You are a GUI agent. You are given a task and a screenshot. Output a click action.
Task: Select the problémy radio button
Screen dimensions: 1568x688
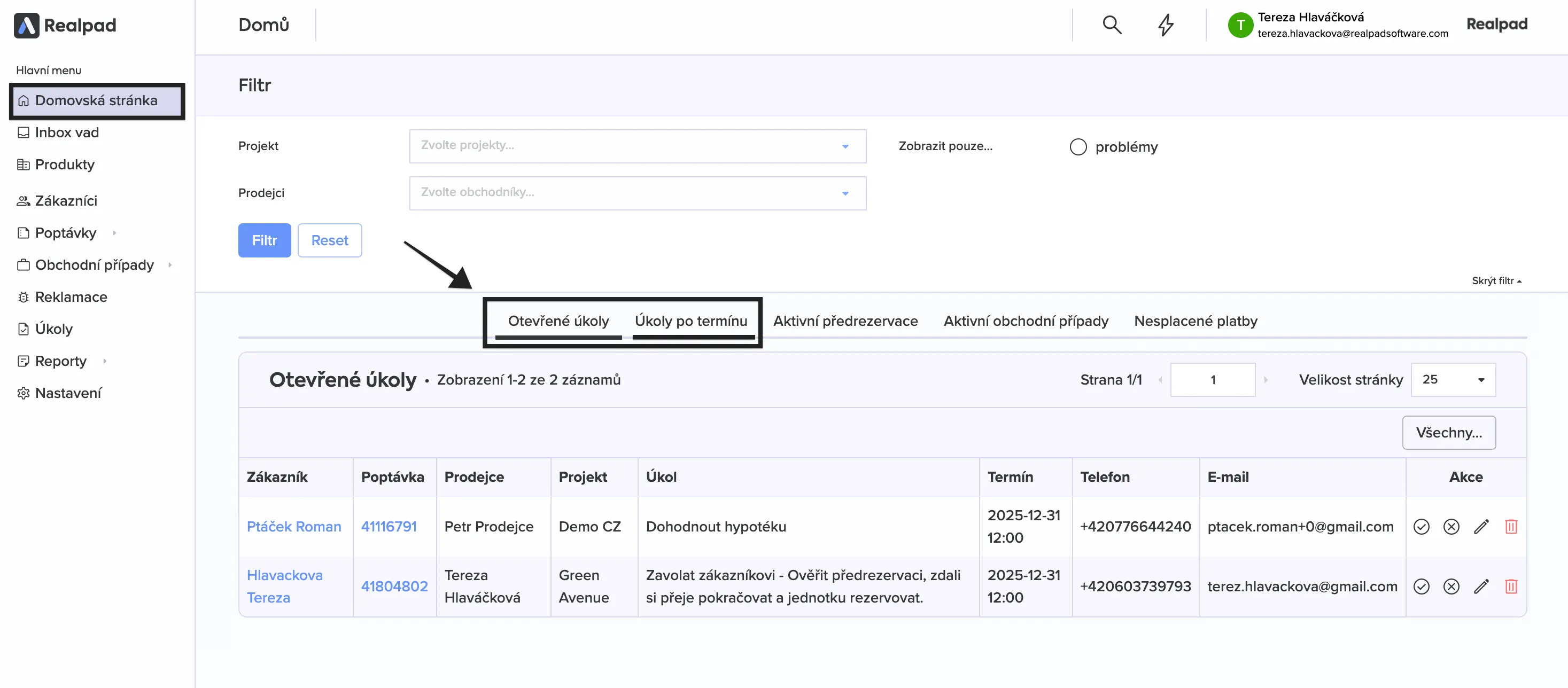click(x=1077, y=146)
